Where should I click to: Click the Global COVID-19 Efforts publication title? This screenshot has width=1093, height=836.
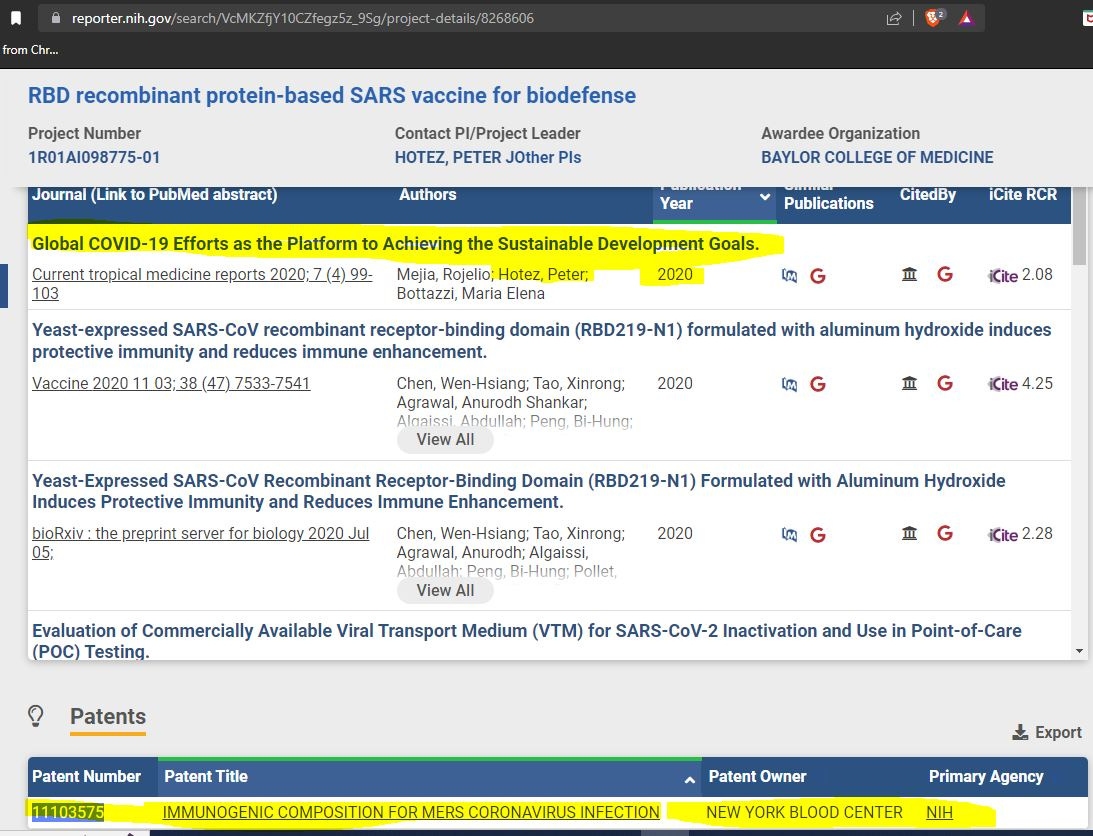pos(395,244)
